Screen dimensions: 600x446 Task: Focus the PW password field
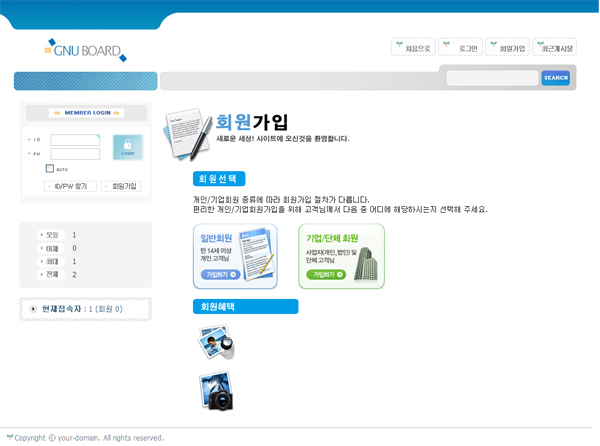(x=75, y=154)
